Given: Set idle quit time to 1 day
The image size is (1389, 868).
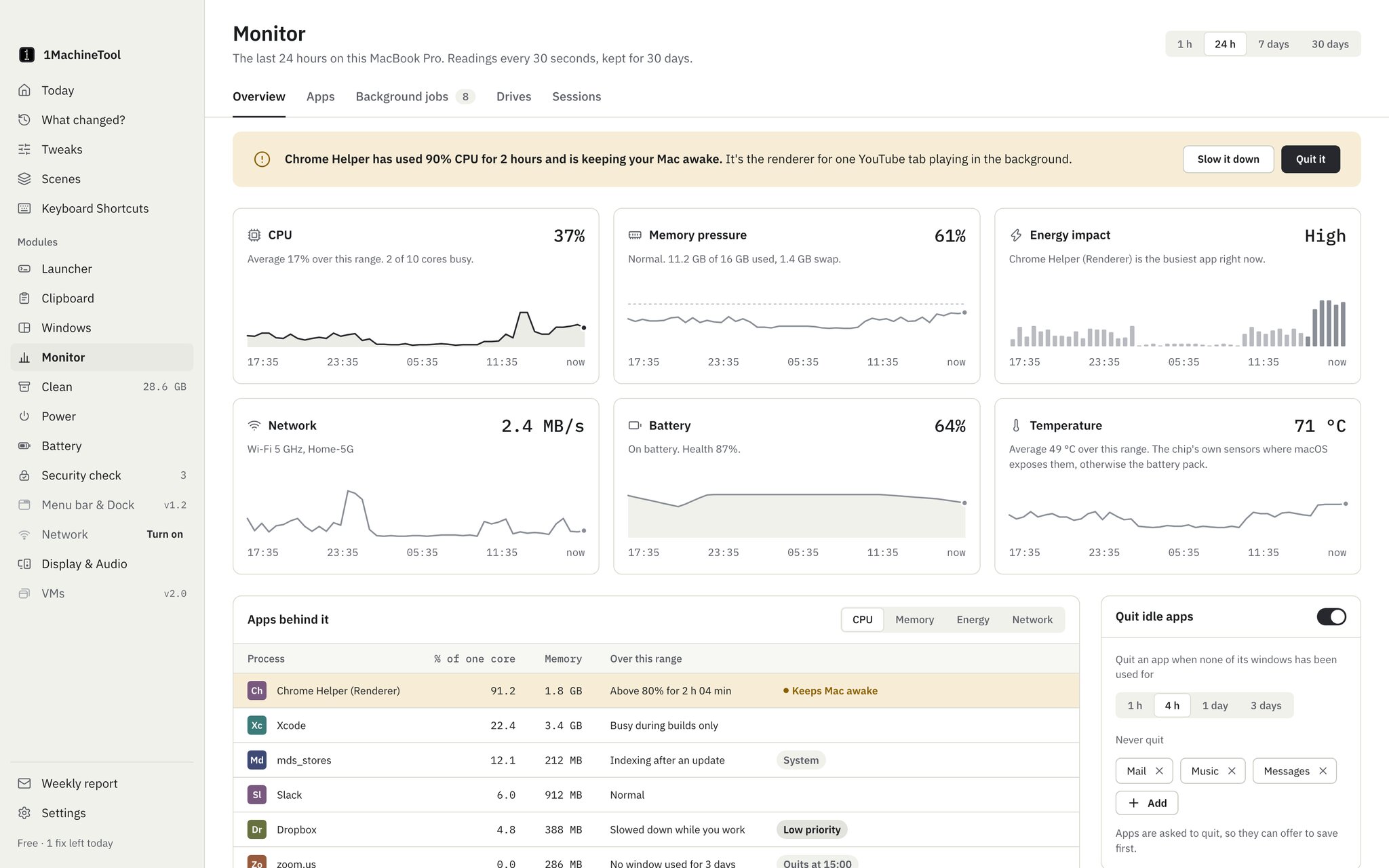Looking at the screenshot, I should pyautogui.click(x=1215, y=705).
